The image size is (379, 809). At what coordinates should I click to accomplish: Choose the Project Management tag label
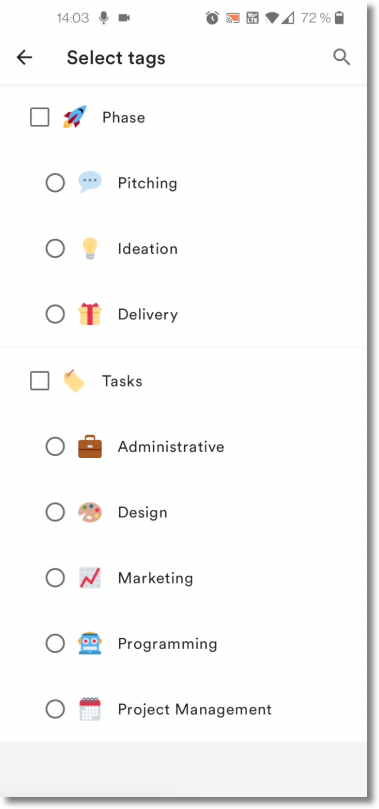pyautogui.click(x=194, y=709)
